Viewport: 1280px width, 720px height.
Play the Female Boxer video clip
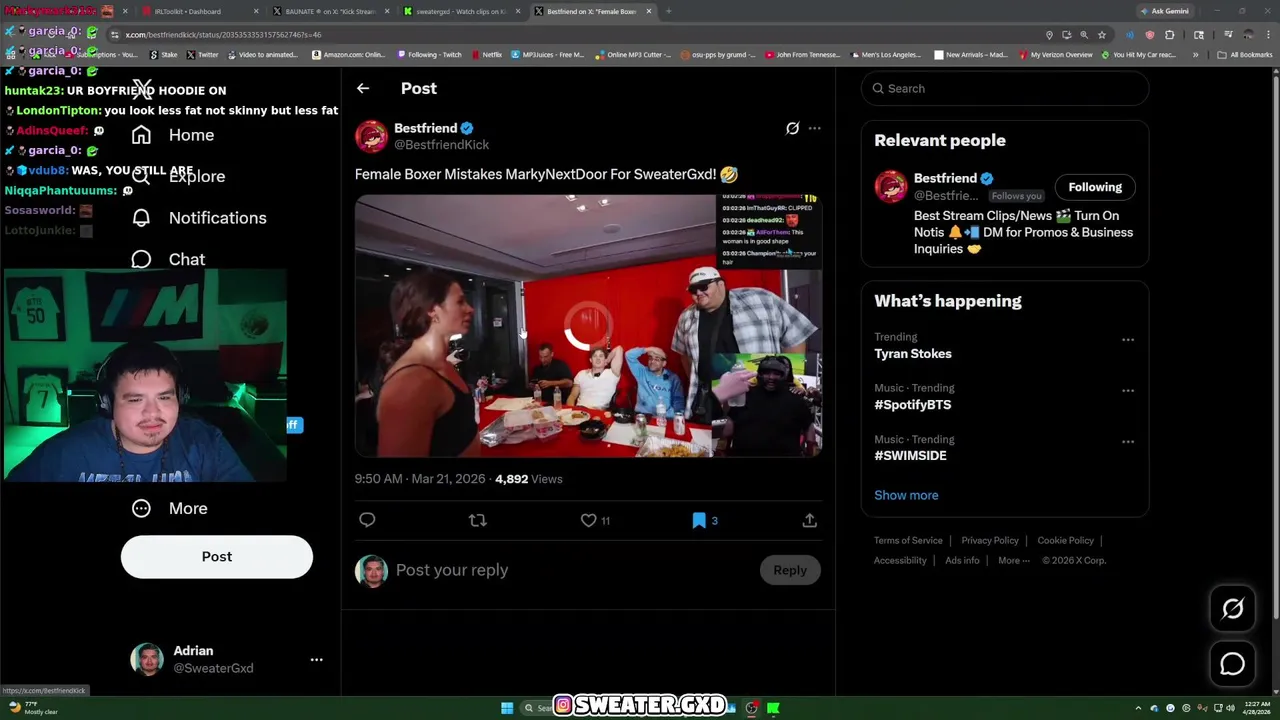588,326
